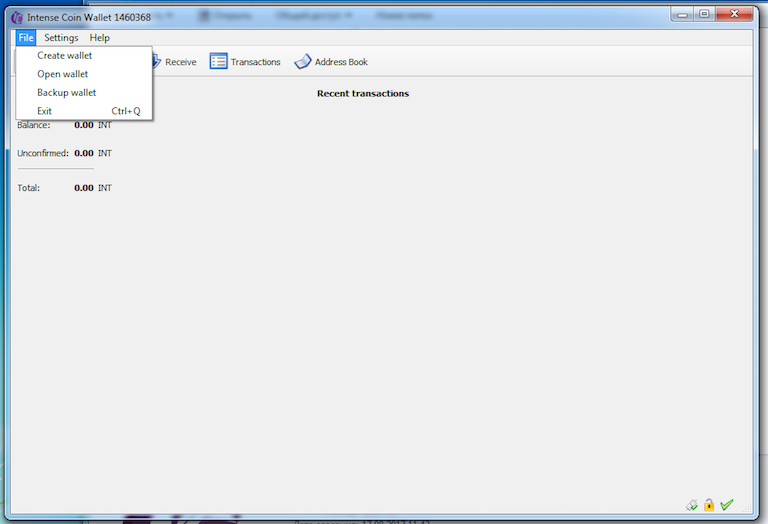
Task: Click the Intense Coin logo in title bar
Action: pyautogui.click(x=17, y=18)
